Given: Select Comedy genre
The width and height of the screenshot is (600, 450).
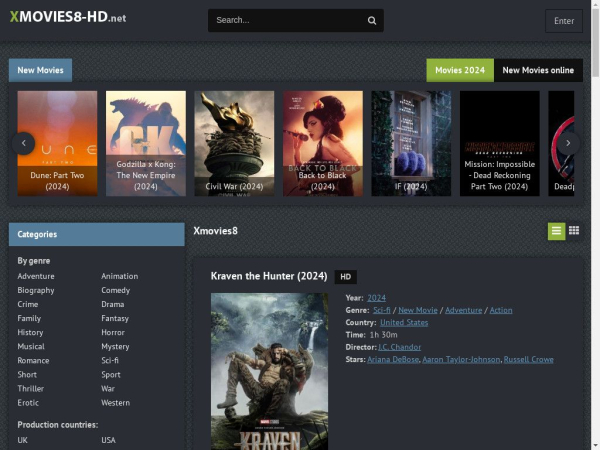Looking at the screenshot, I should pos(116,290).
